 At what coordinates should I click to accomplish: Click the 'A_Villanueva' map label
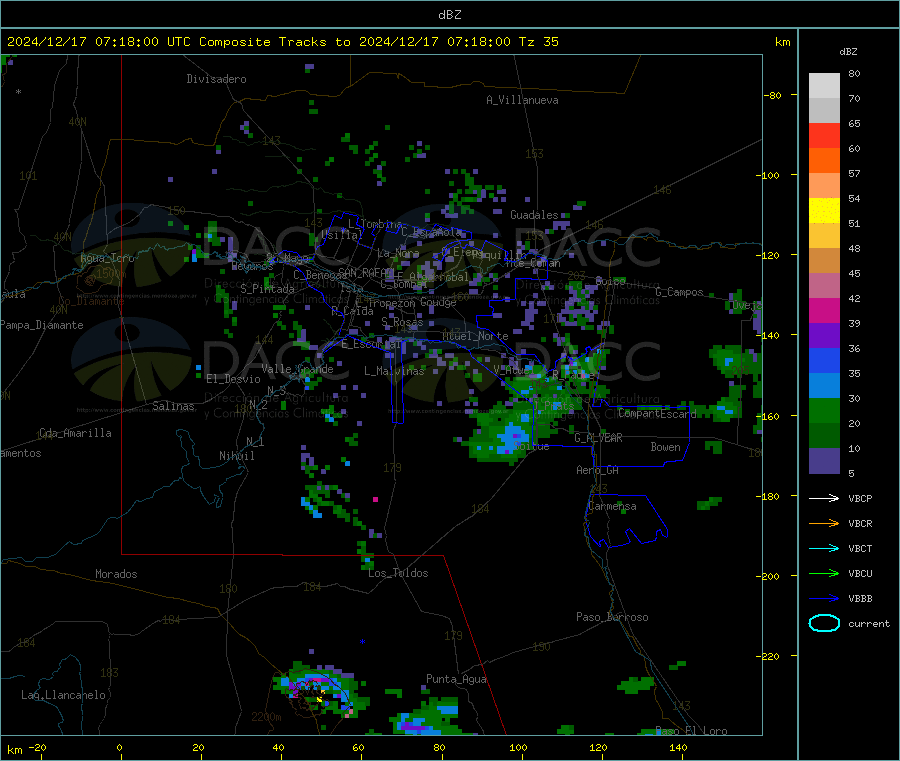pyautogui.click(x=522, y=100)
